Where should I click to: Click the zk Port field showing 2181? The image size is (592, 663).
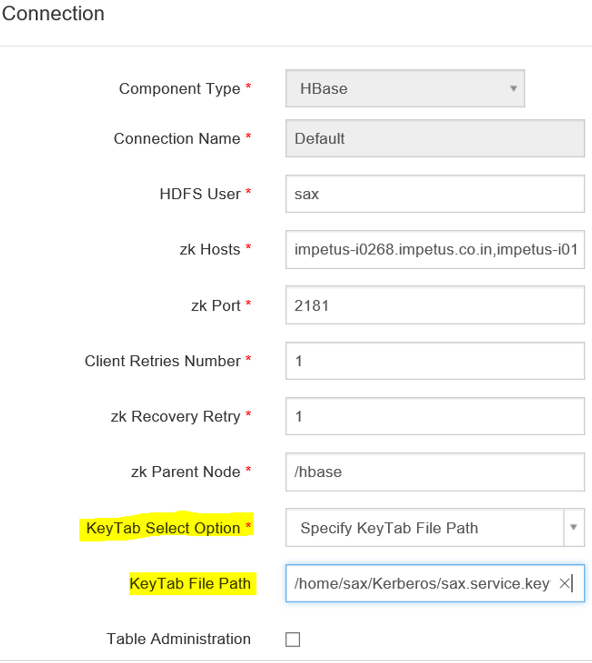(435, 305)
